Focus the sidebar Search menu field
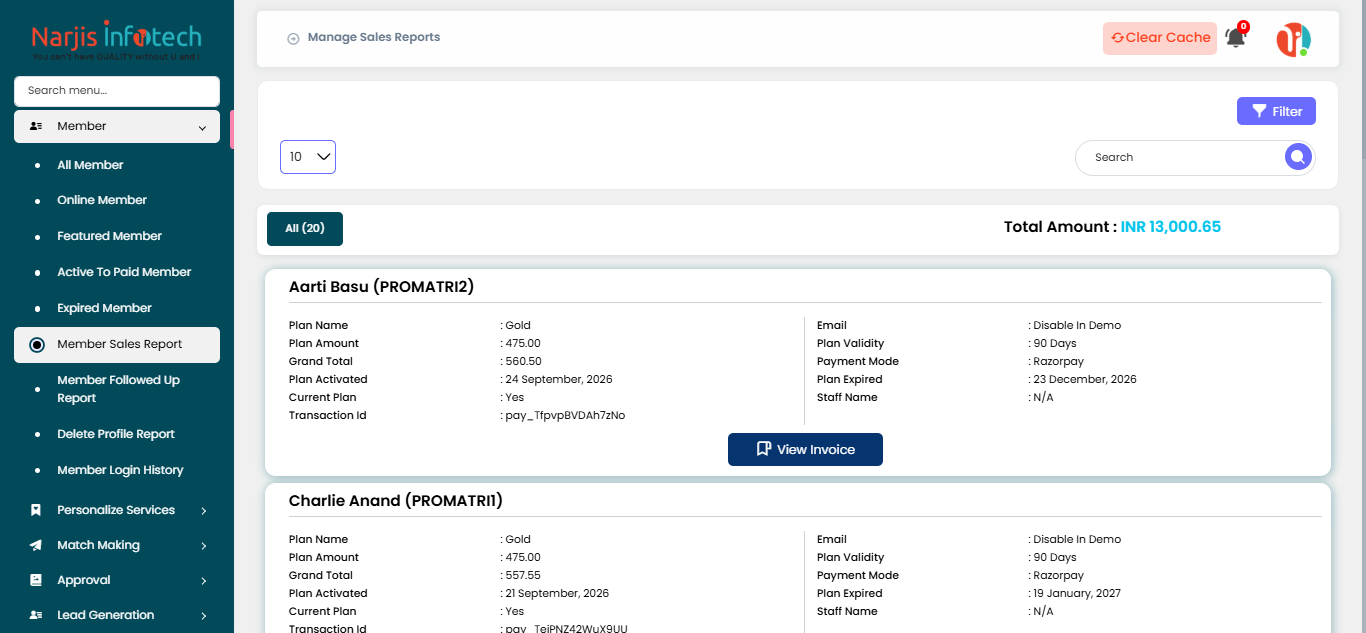Image resolution: width=1366 pixels, height=633 pixels. [117, 91]
